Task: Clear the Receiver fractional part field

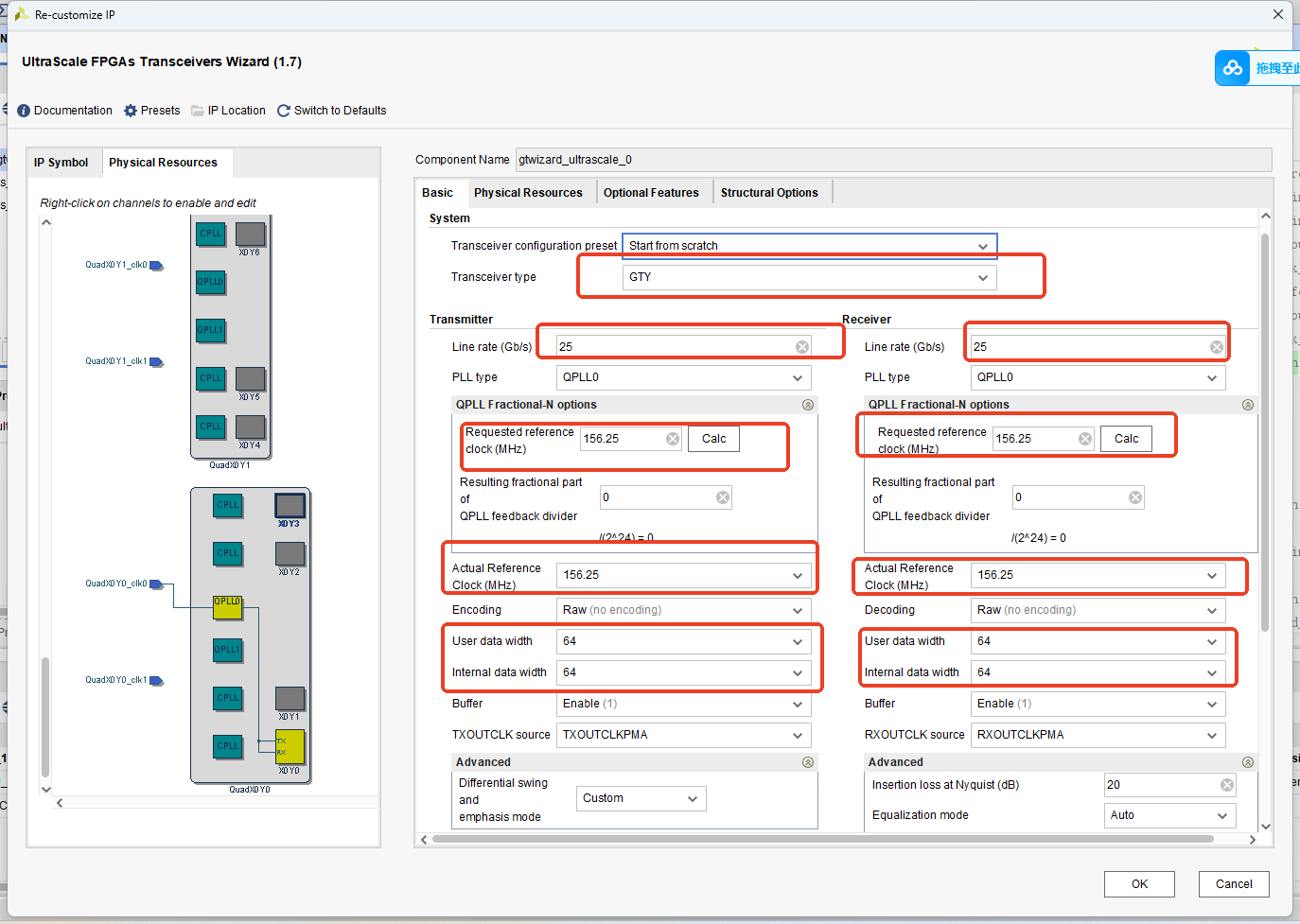Action: point(1135,497)
